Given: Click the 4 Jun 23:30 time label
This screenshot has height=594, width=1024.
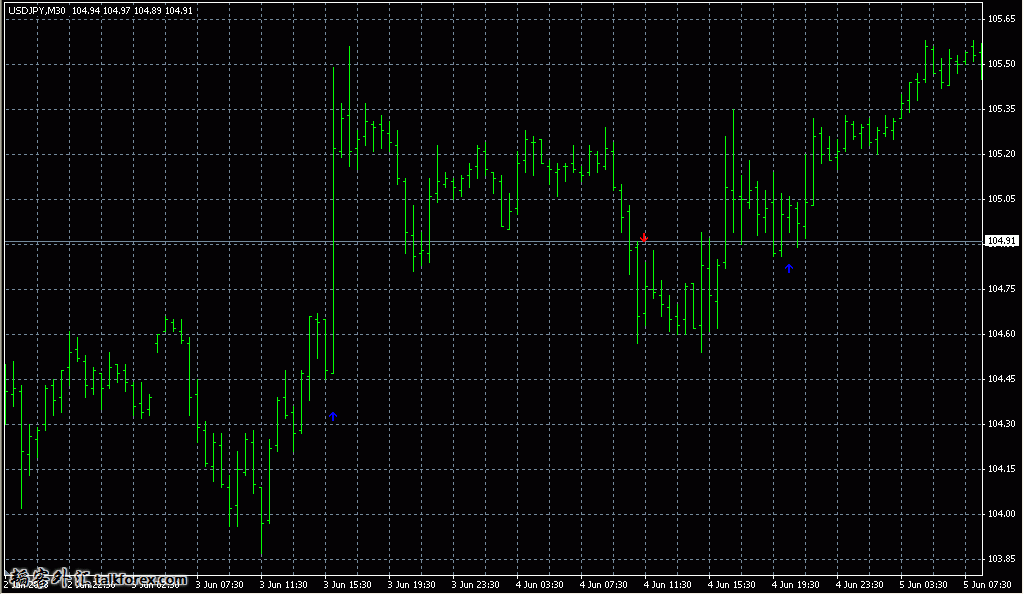Looking at the screenshot, I should (x=861, y=584).
